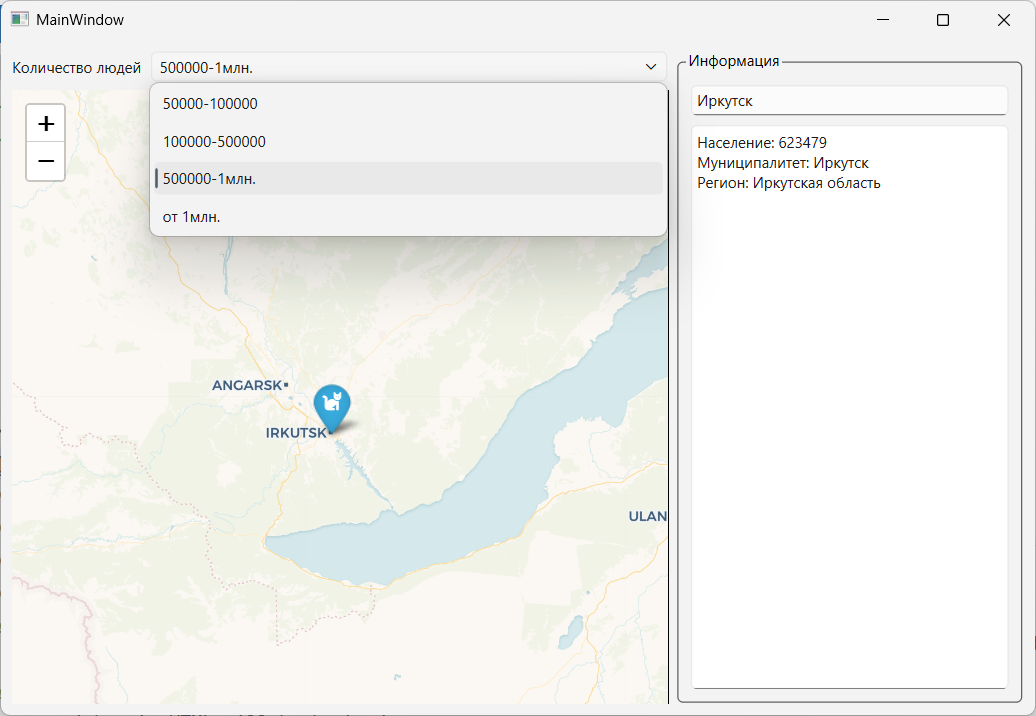Click the blue cat marker pin on map
This screenshot has width=1036, height=716.
point(331,405)
